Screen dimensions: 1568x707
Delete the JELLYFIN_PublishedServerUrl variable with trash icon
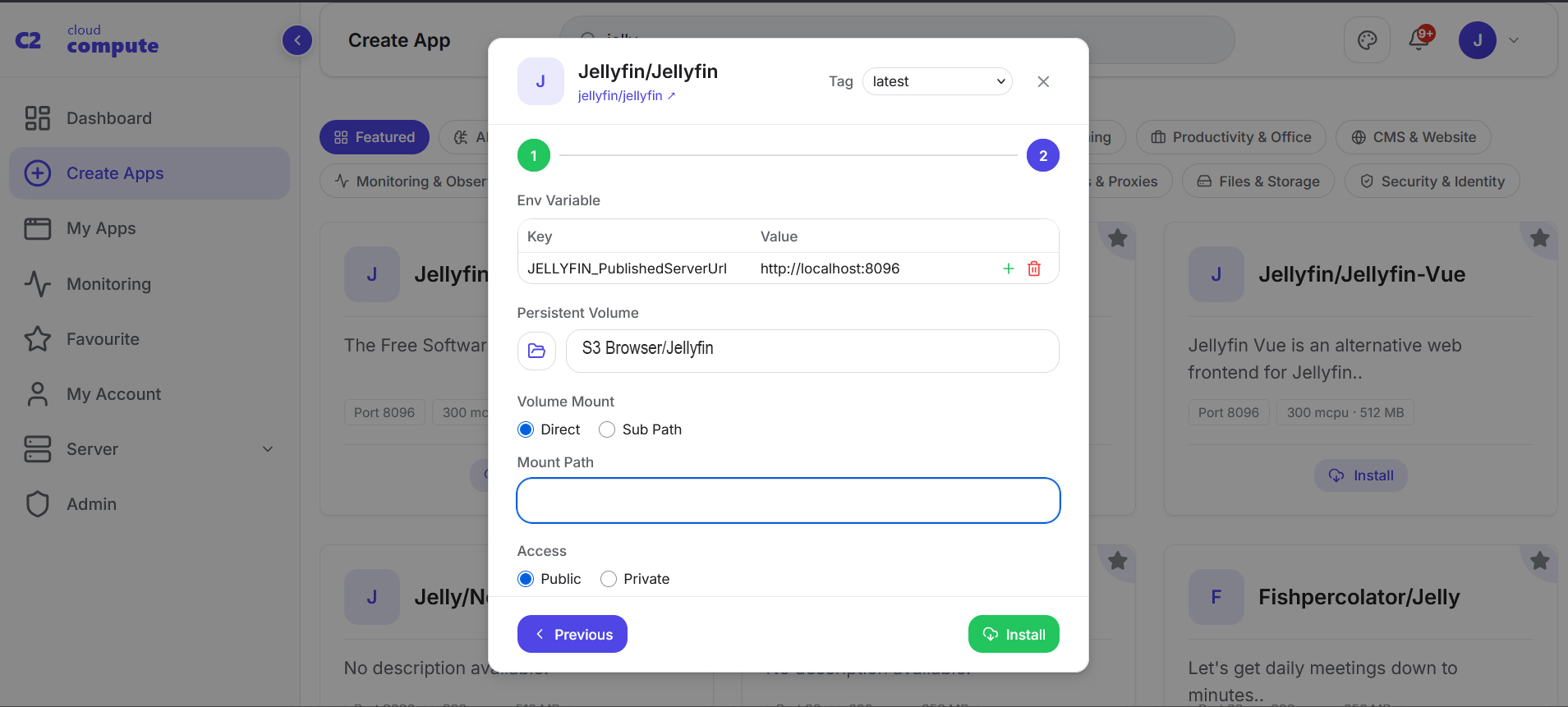pyautogui.click(x=1034, y=269)
